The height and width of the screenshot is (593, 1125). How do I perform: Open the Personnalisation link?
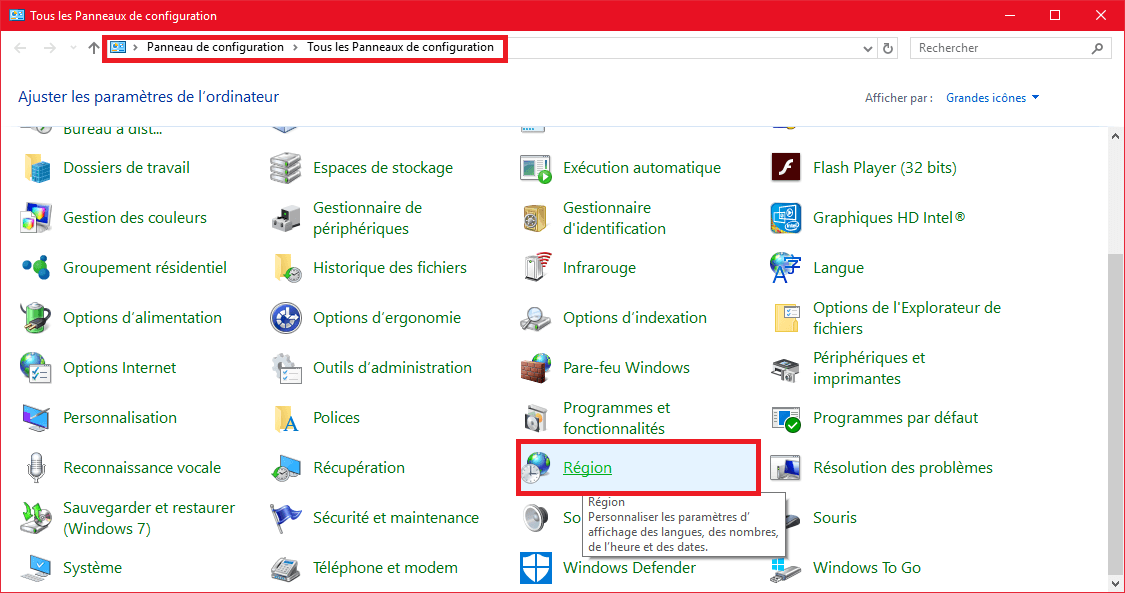120,417
